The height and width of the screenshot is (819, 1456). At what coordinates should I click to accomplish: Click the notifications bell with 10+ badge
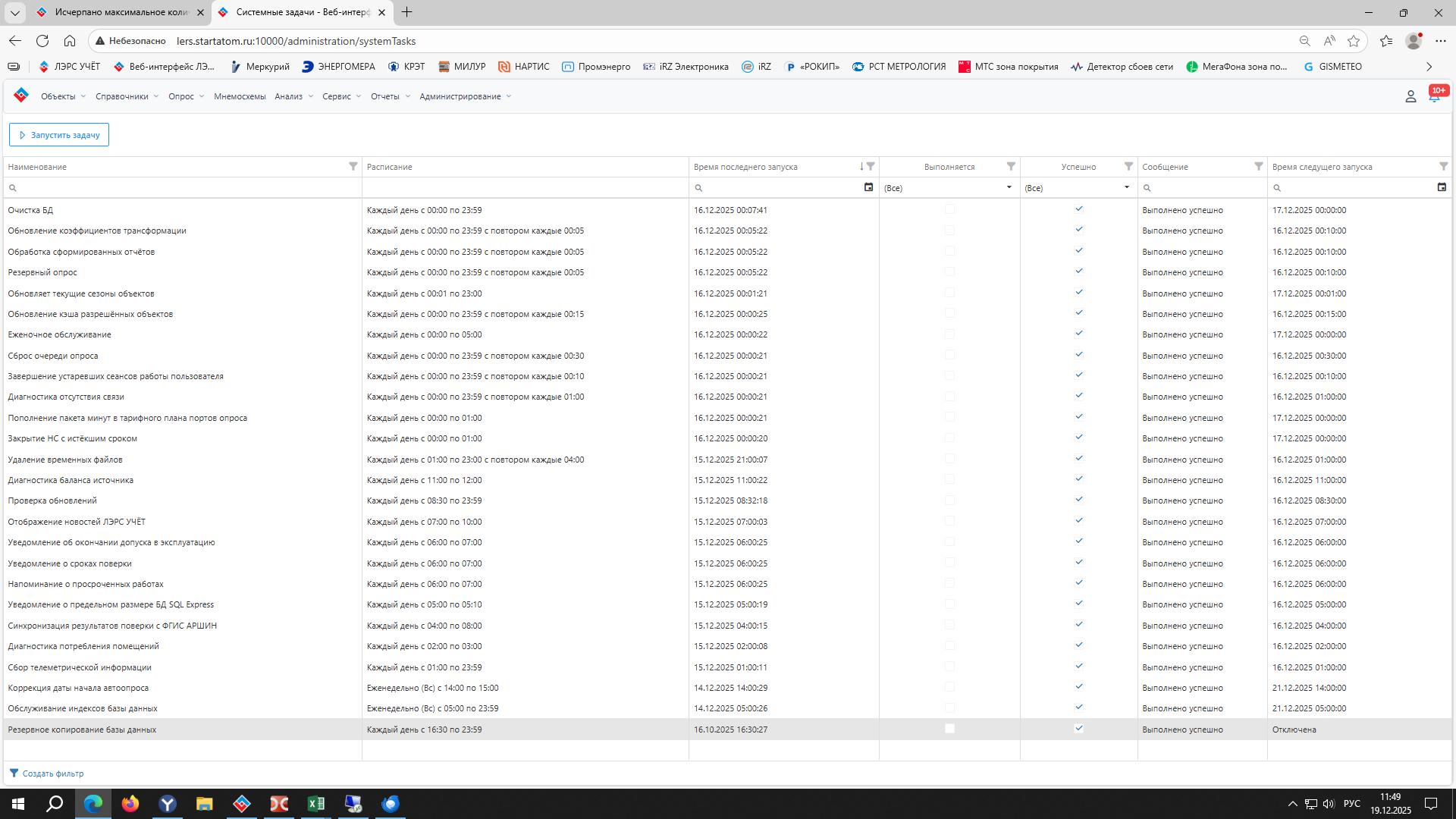[1433, 96]
